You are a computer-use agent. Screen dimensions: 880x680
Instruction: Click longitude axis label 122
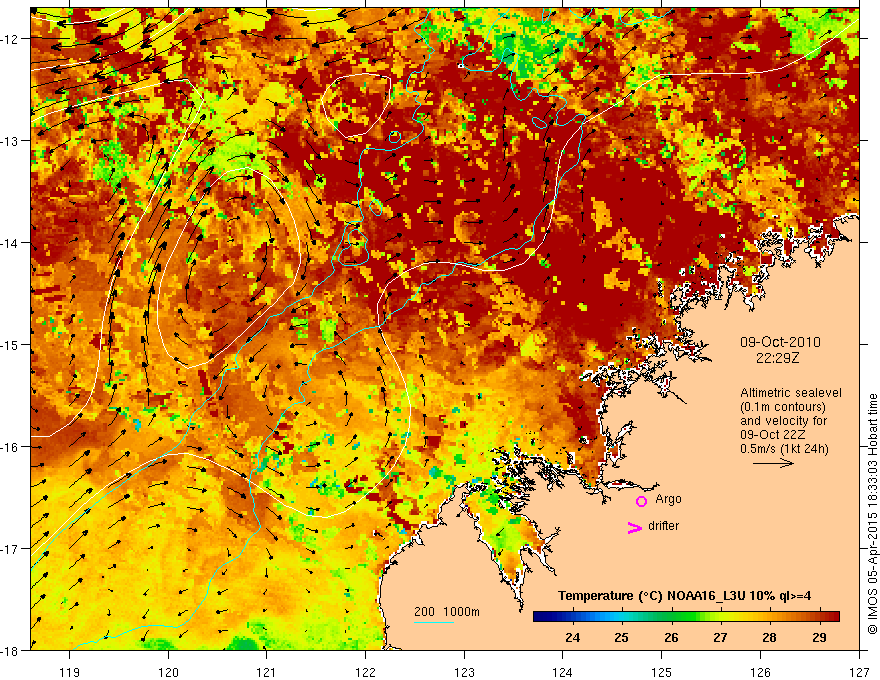coord(365,672)
